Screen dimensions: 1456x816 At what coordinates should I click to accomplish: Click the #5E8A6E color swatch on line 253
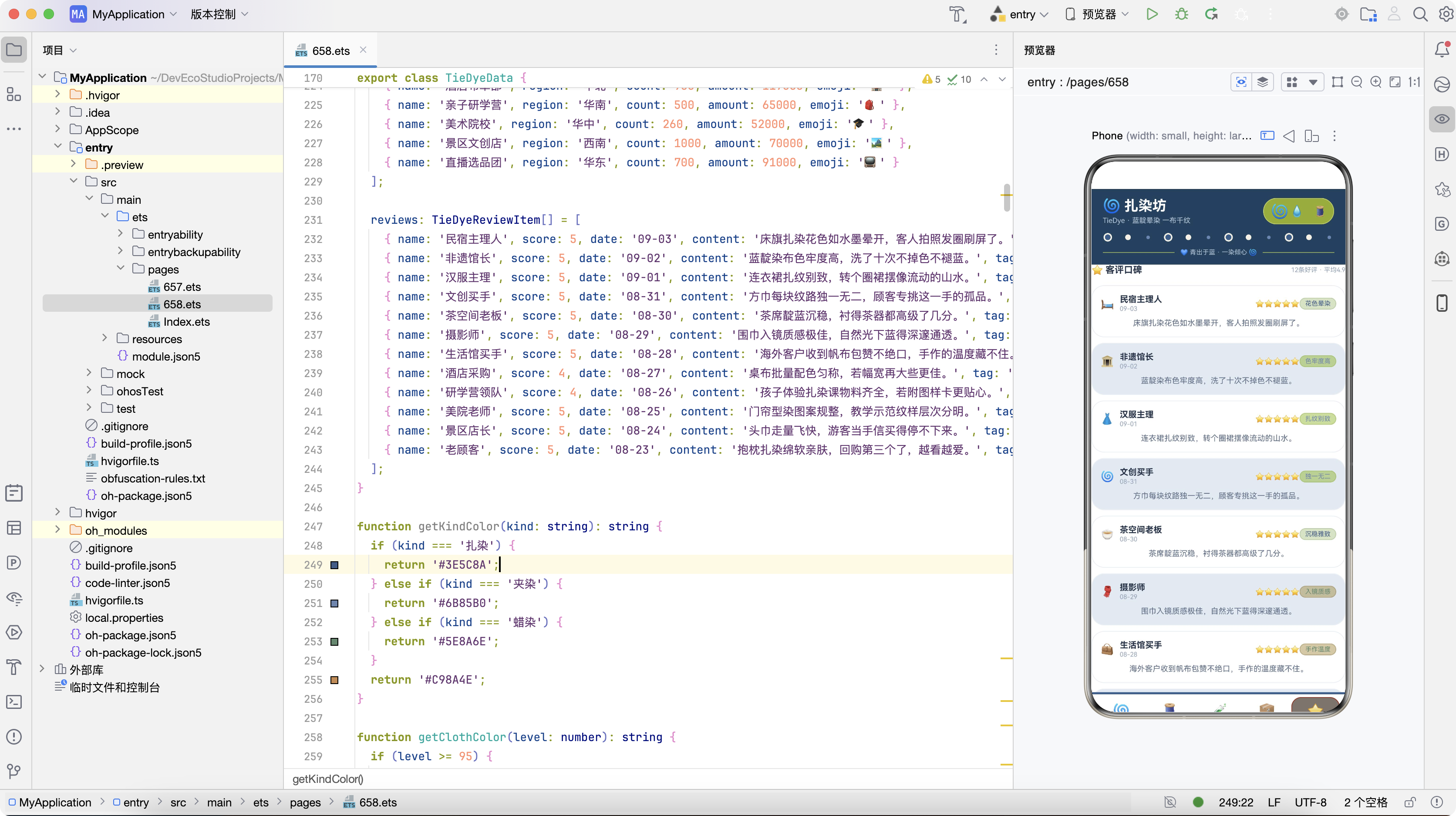(x=334, y=641)
